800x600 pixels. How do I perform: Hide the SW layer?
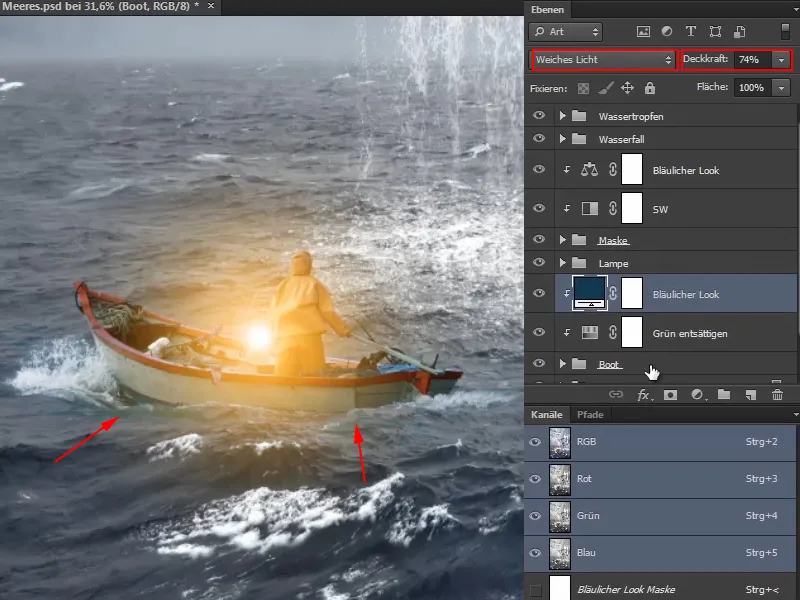coord(539,208)
